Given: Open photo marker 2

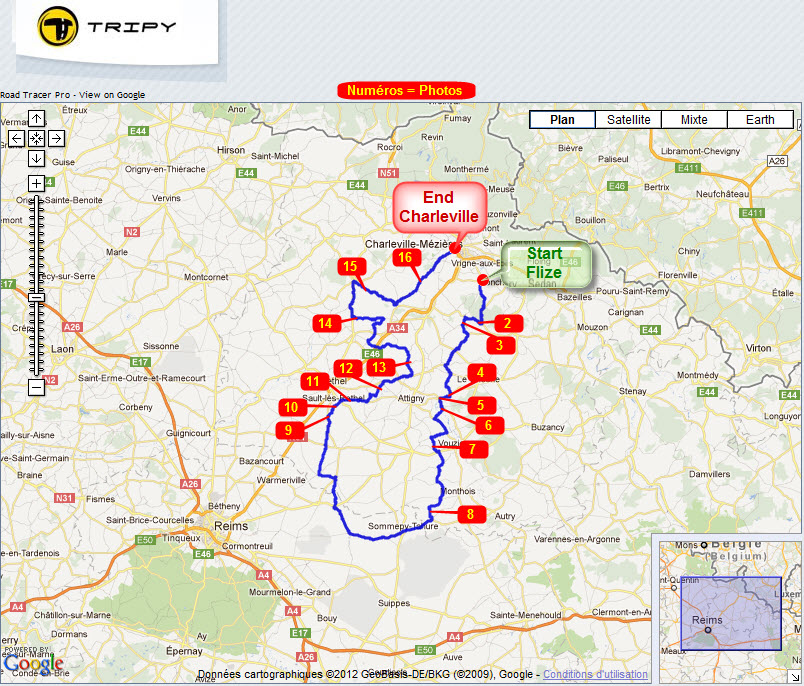Looking at the screenshot, I should [x=508, y=324].
